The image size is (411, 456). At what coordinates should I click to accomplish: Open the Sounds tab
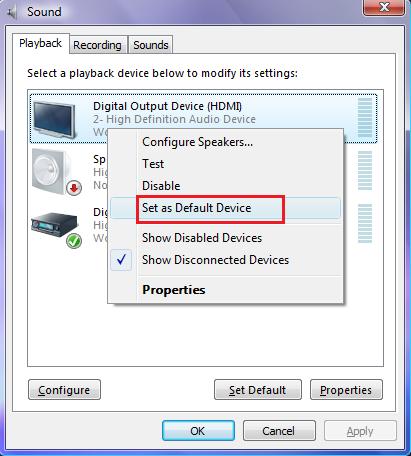click(151, 45)
